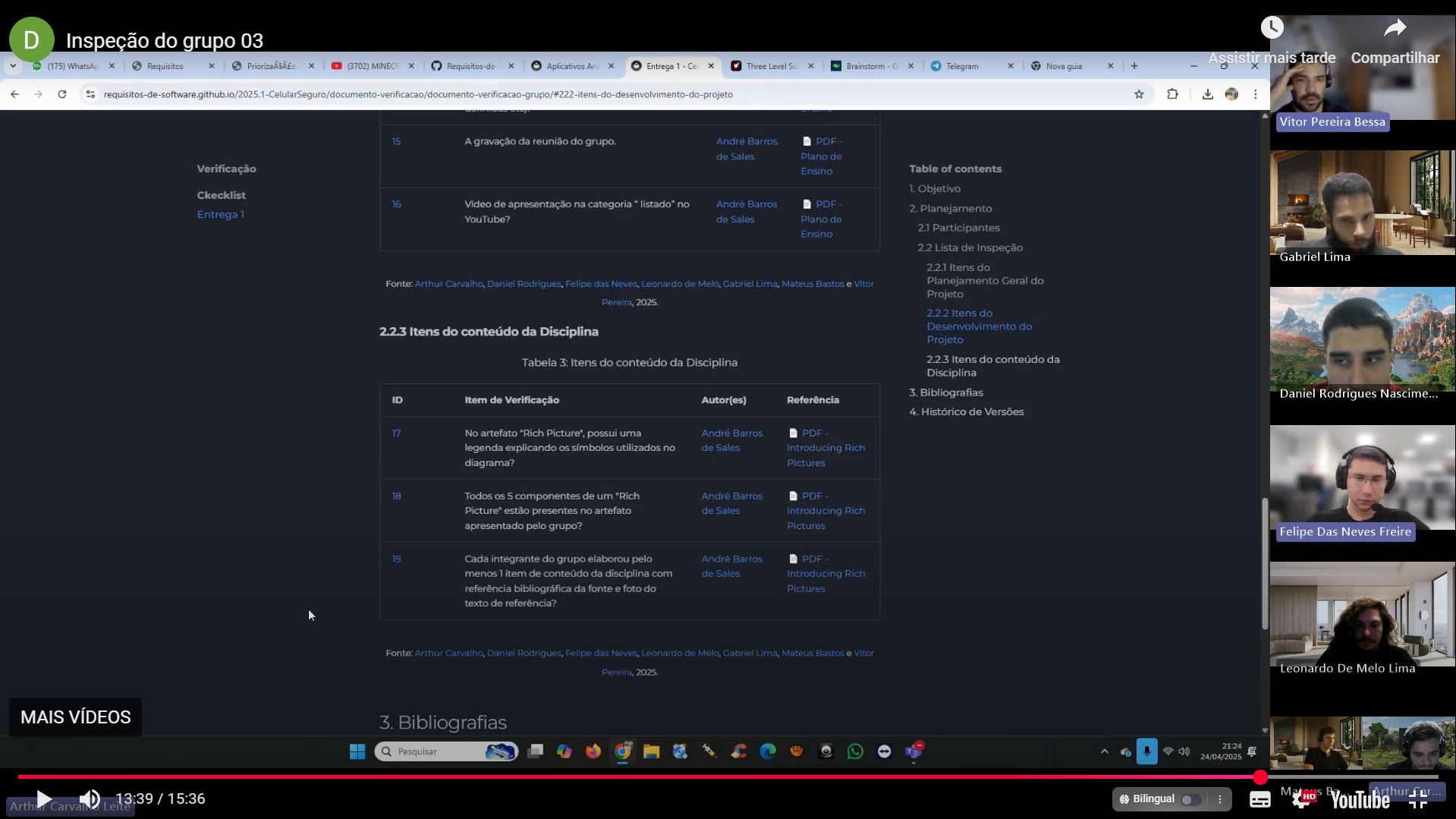Screen dimensions: 1456x819
Task: Toggle the Bilingual subtitles switch
Action: coord(1190,799)
